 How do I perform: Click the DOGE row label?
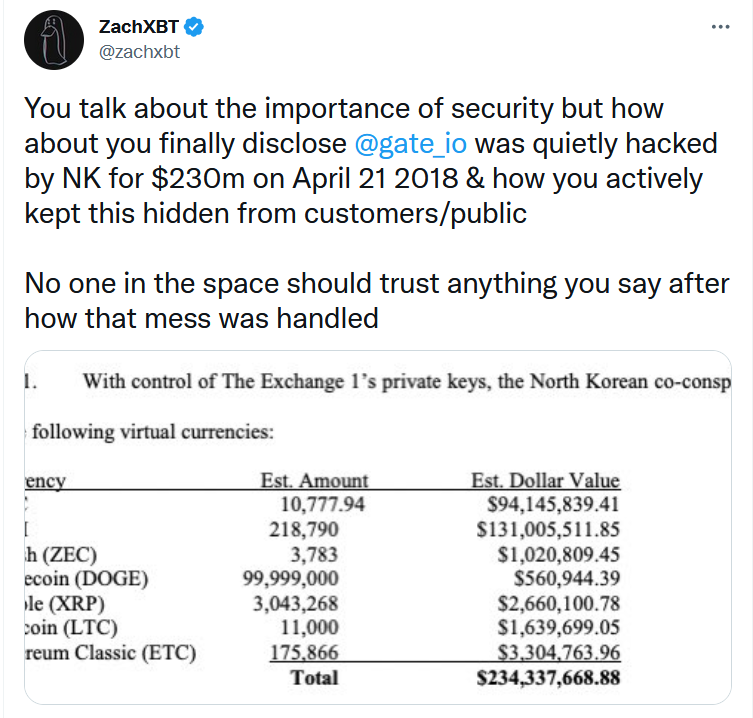(x=89, y=578)
